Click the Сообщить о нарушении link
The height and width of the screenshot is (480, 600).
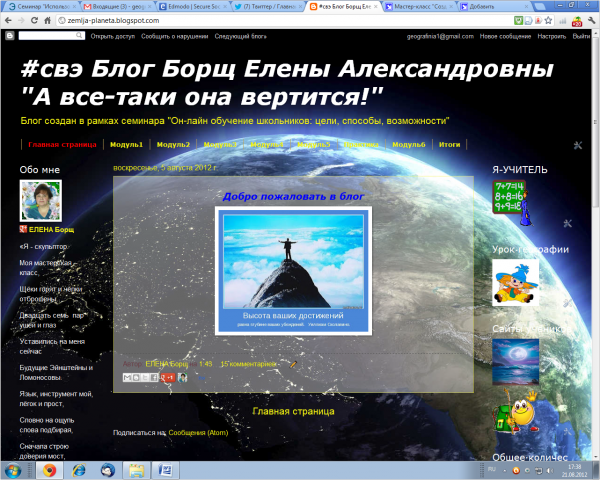coord(174,36)
